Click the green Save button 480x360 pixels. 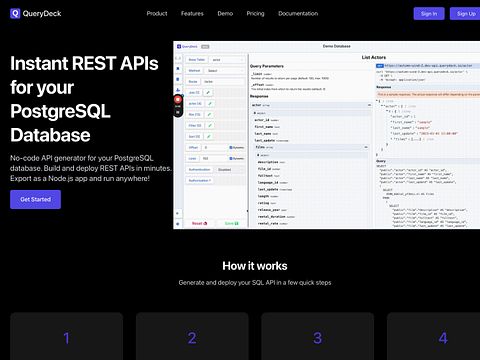coord(232,223)
